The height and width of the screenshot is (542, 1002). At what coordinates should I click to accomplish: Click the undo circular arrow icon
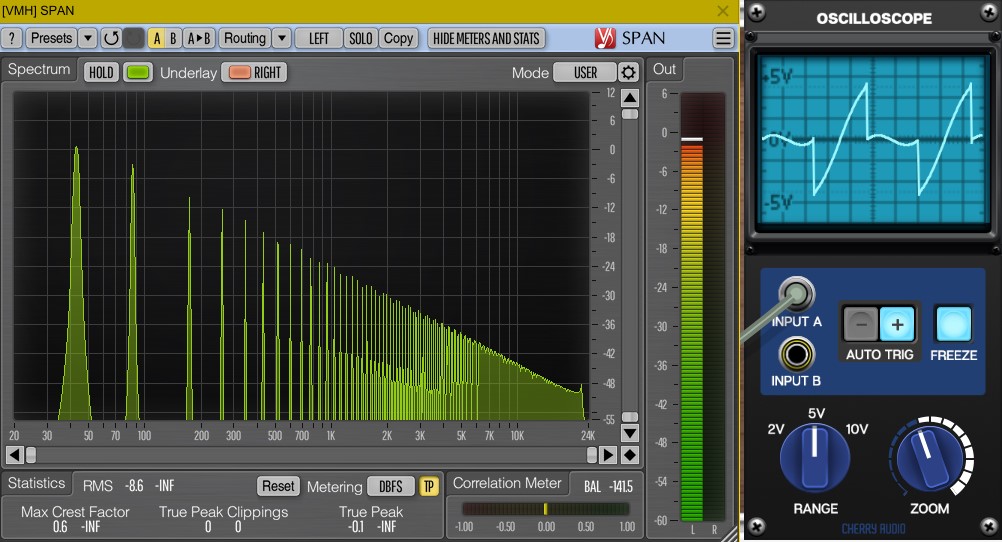coord(111,38)
